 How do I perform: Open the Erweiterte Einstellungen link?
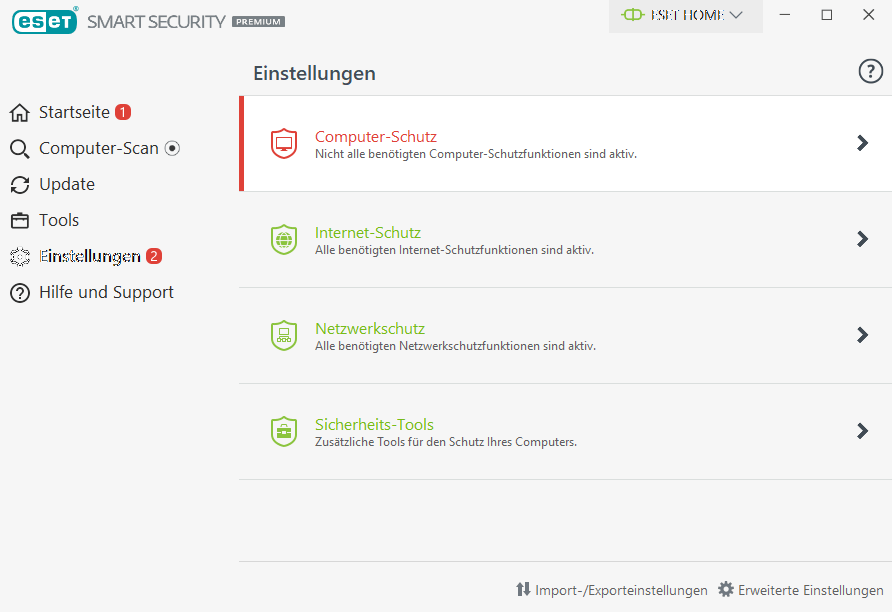[x=811, y=590]
